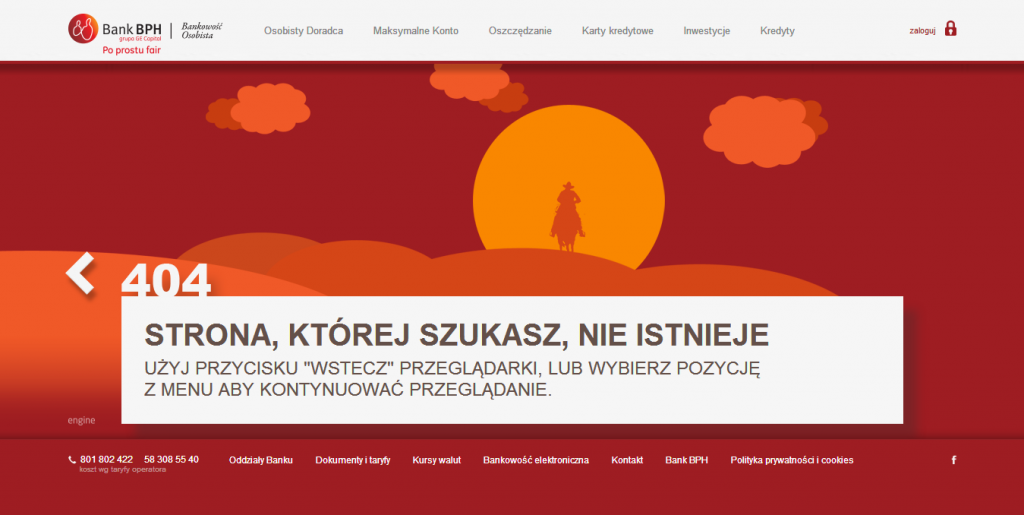Viewport: 1024px width, 515px height.
Task: Click the Bankowość Osobista header text
Action: (202, 30)
